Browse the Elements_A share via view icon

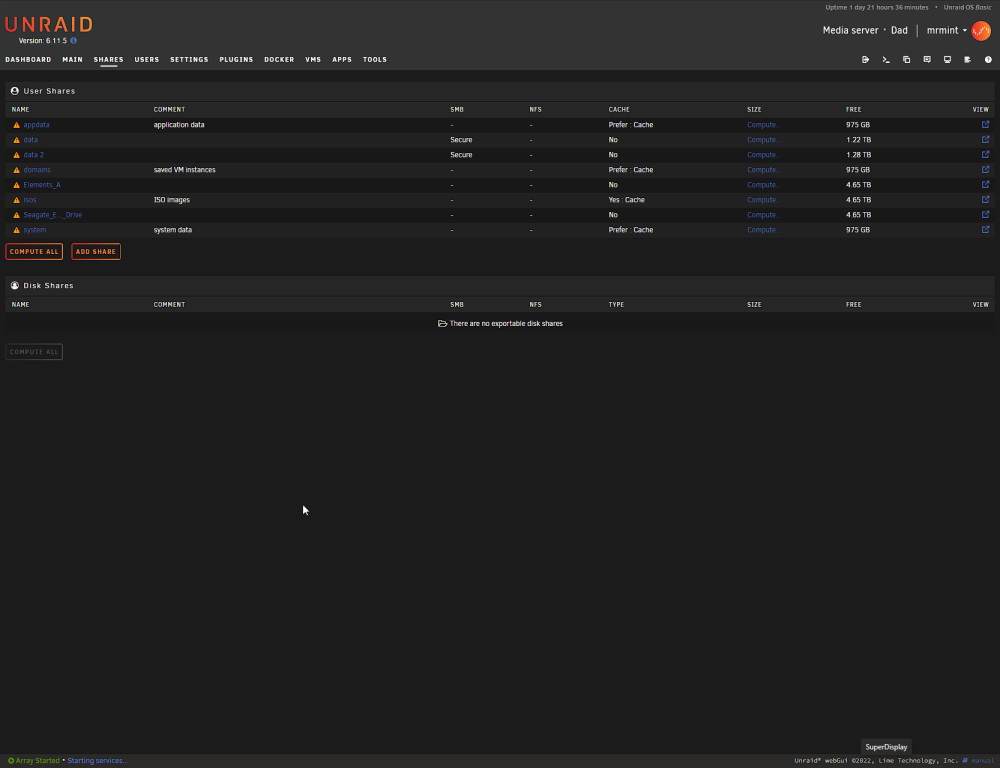[985, 184]
